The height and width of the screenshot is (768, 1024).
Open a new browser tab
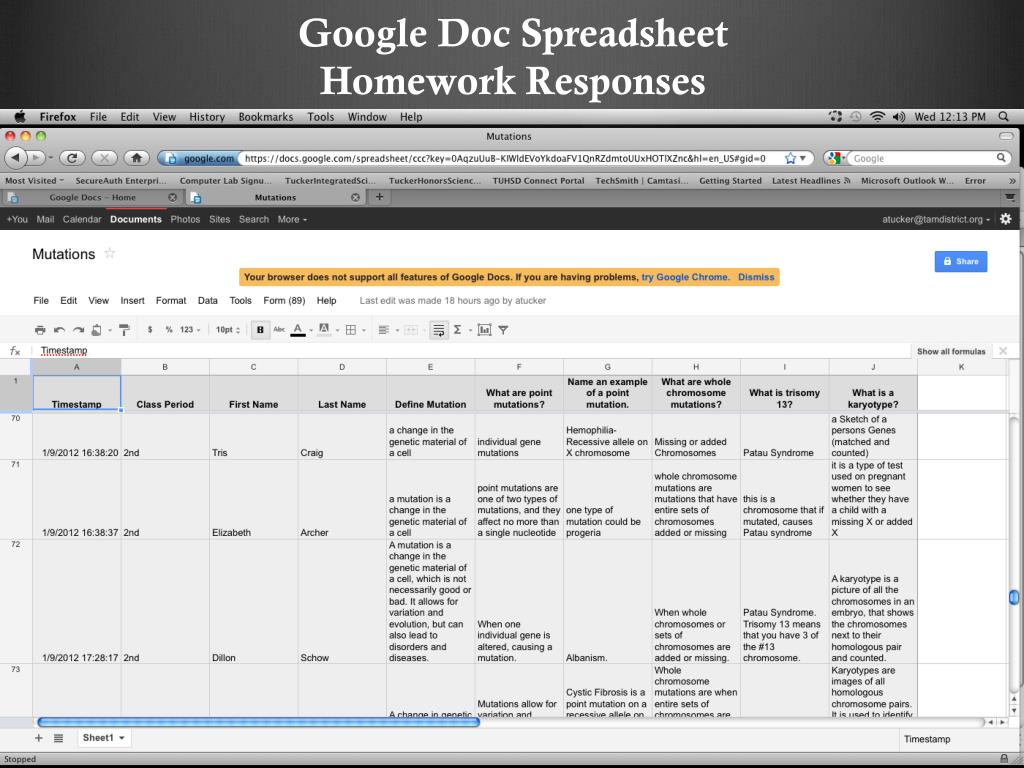click(379, 197)
